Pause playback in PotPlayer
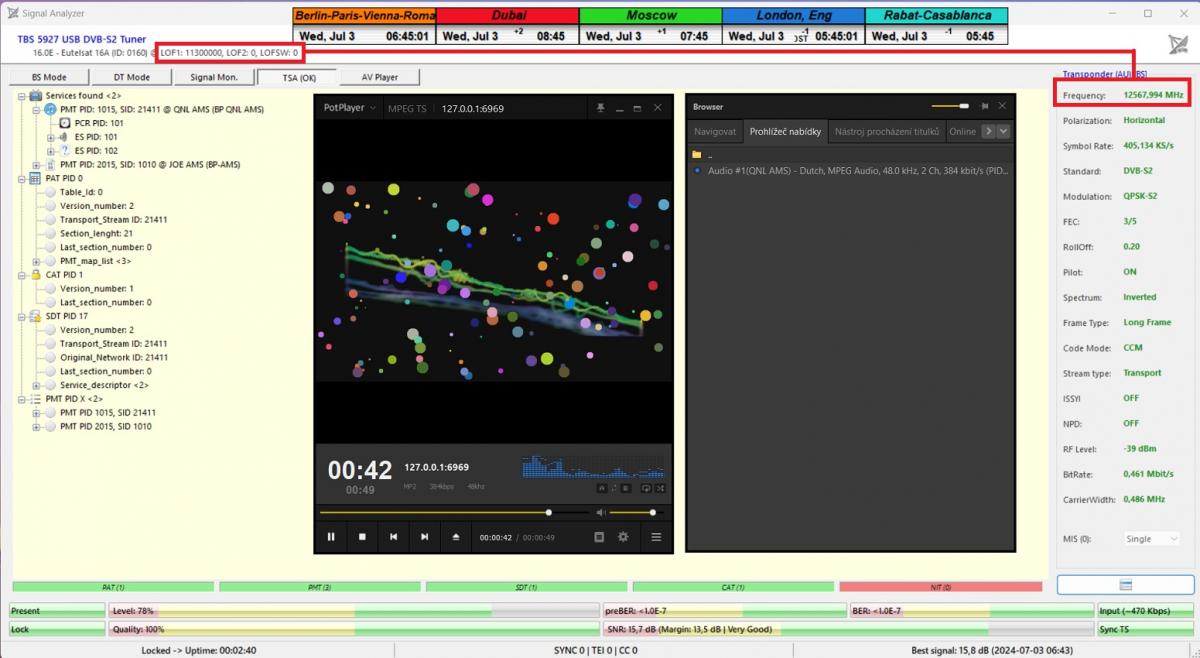The image size is (1200, 658). click(331, 537)
